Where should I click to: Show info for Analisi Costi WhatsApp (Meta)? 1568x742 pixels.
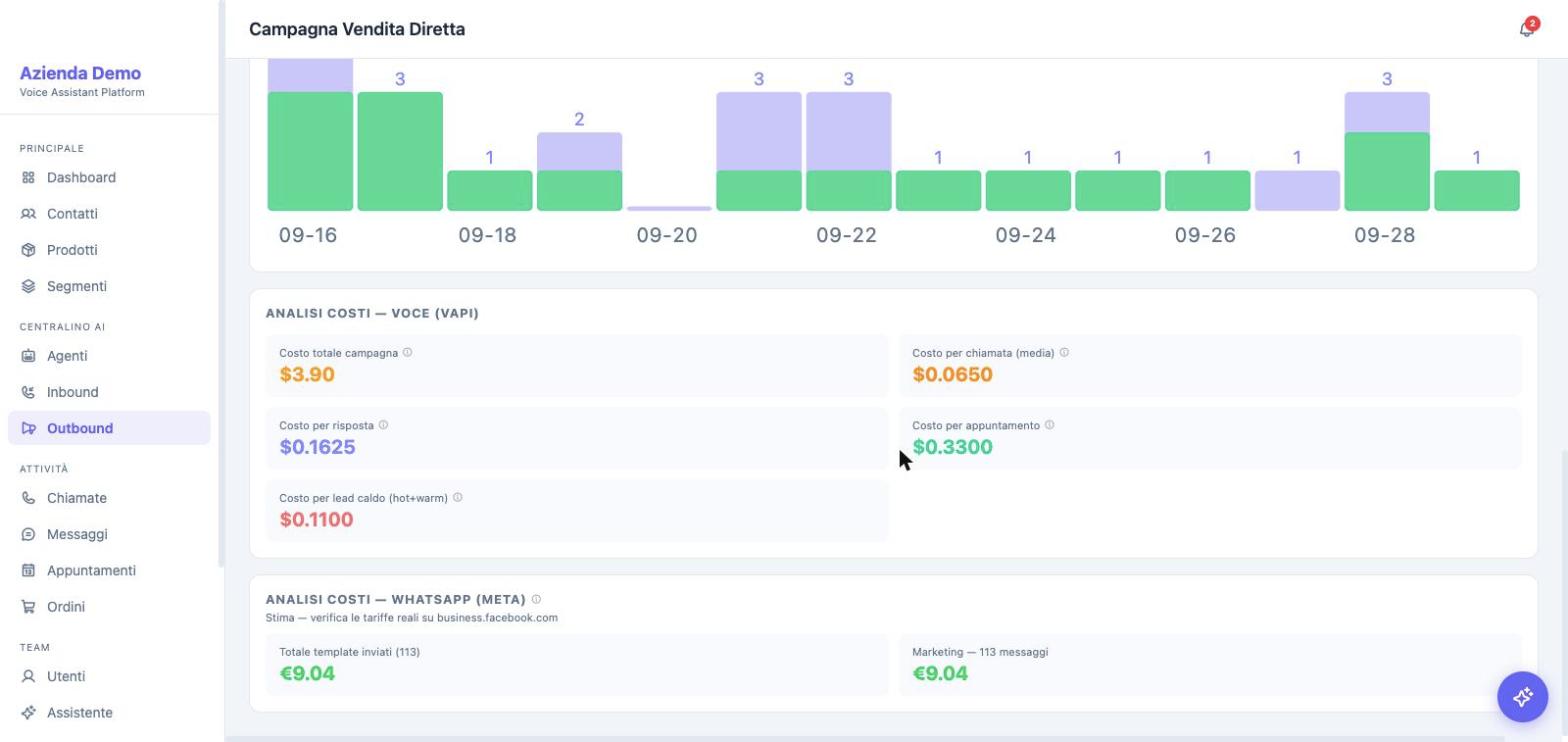click(536, 599)
